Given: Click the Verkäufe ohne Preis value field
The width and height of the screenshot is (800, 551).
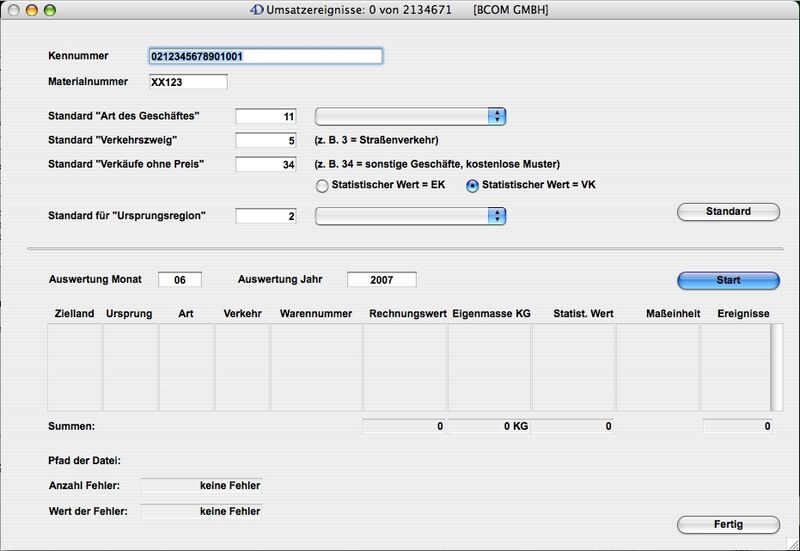Looking at the screenshot, I should [266, 164].
